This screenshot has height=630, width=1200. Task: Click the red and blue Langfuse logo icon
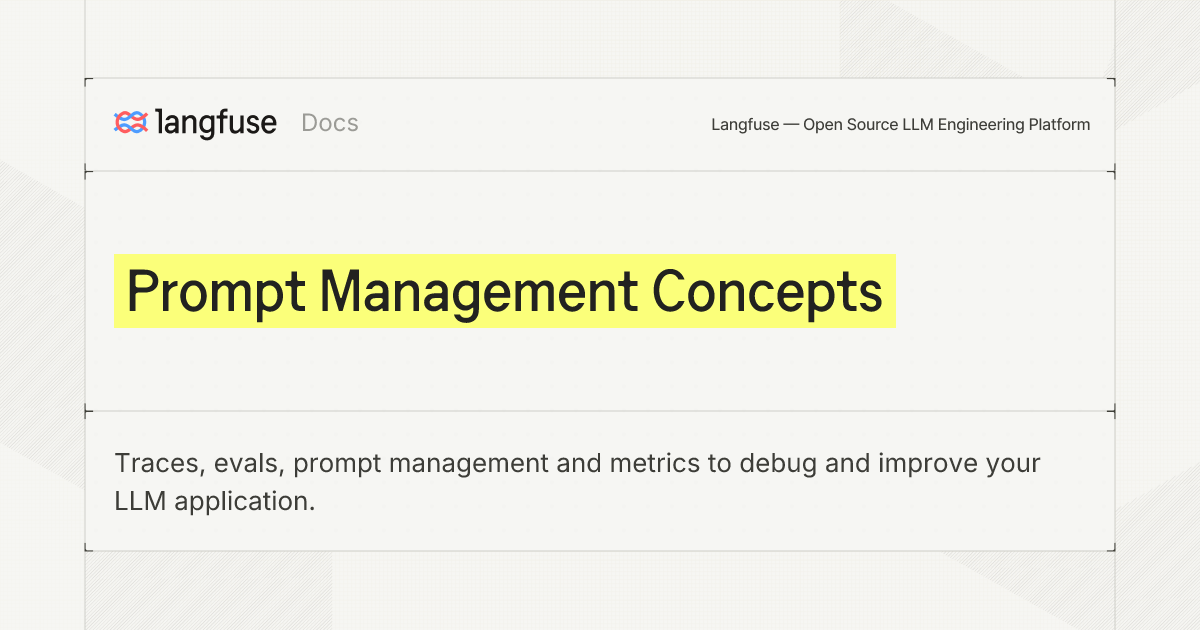tap(131, 123)
